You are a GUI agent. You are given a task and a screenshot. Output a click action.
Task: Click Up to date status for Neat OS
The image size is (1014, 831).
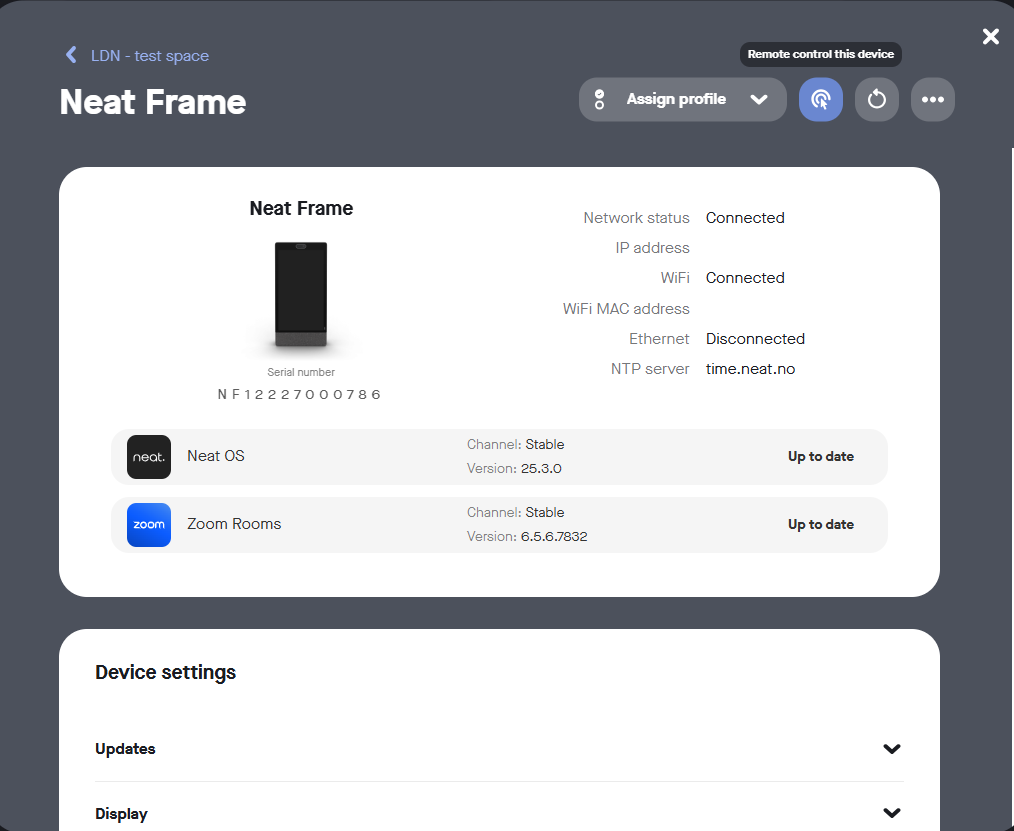pos(820,457)
